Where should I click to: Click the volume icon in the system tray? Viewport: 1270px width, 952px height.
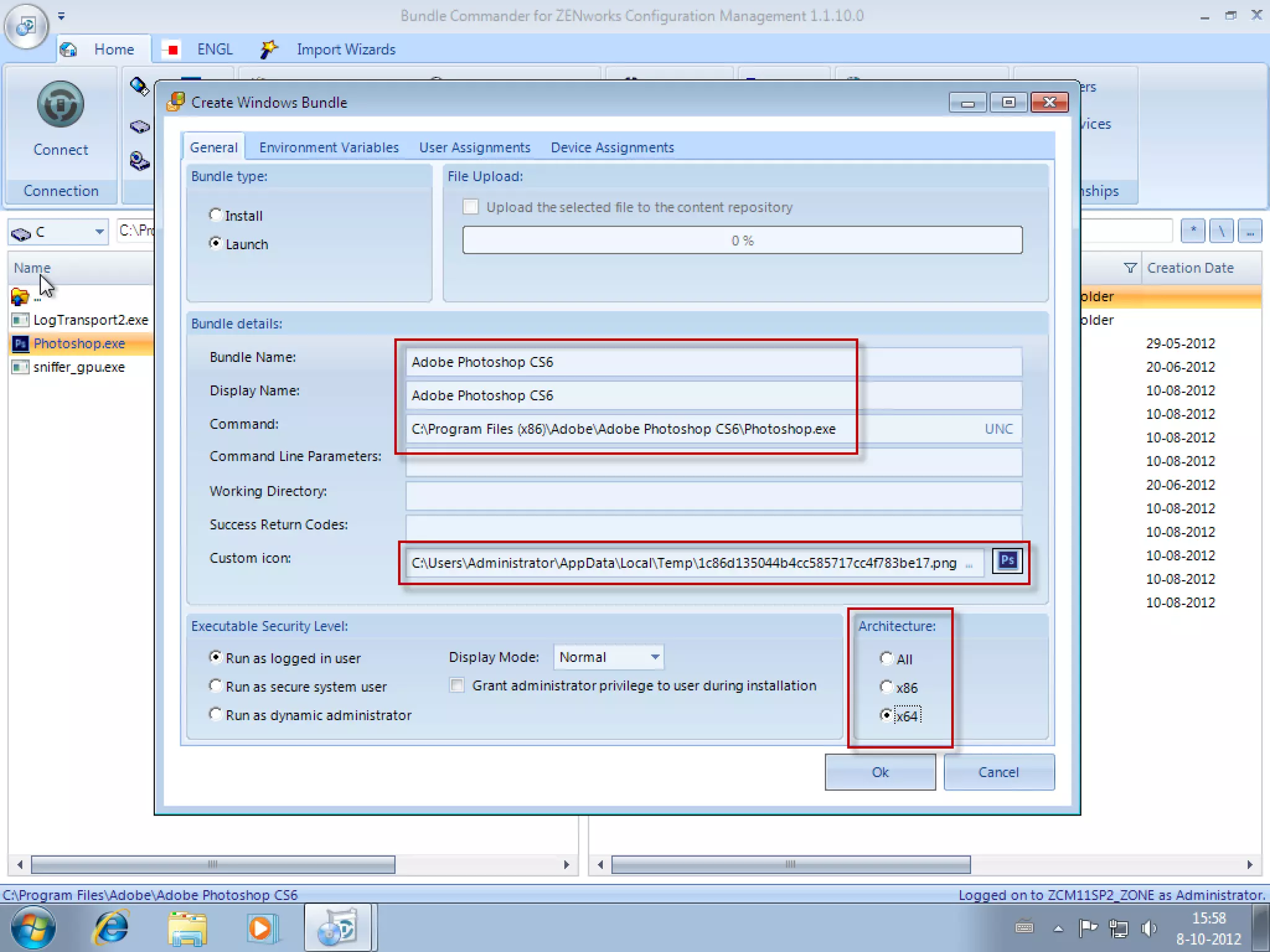point(1148,928)
